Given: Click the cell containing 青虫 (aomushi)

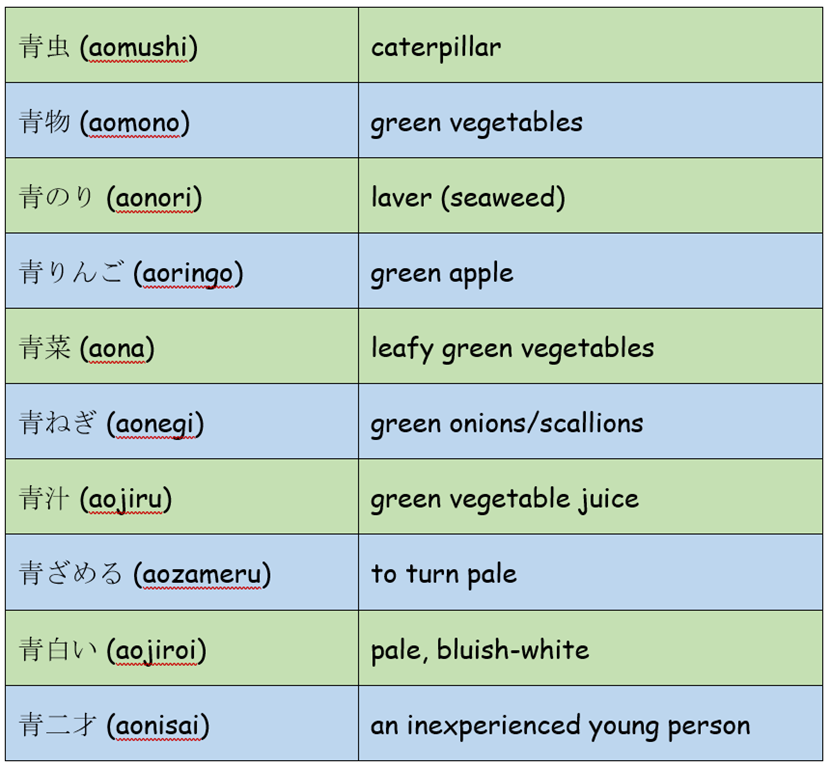Looking at the screenshot, I should 182,45.
